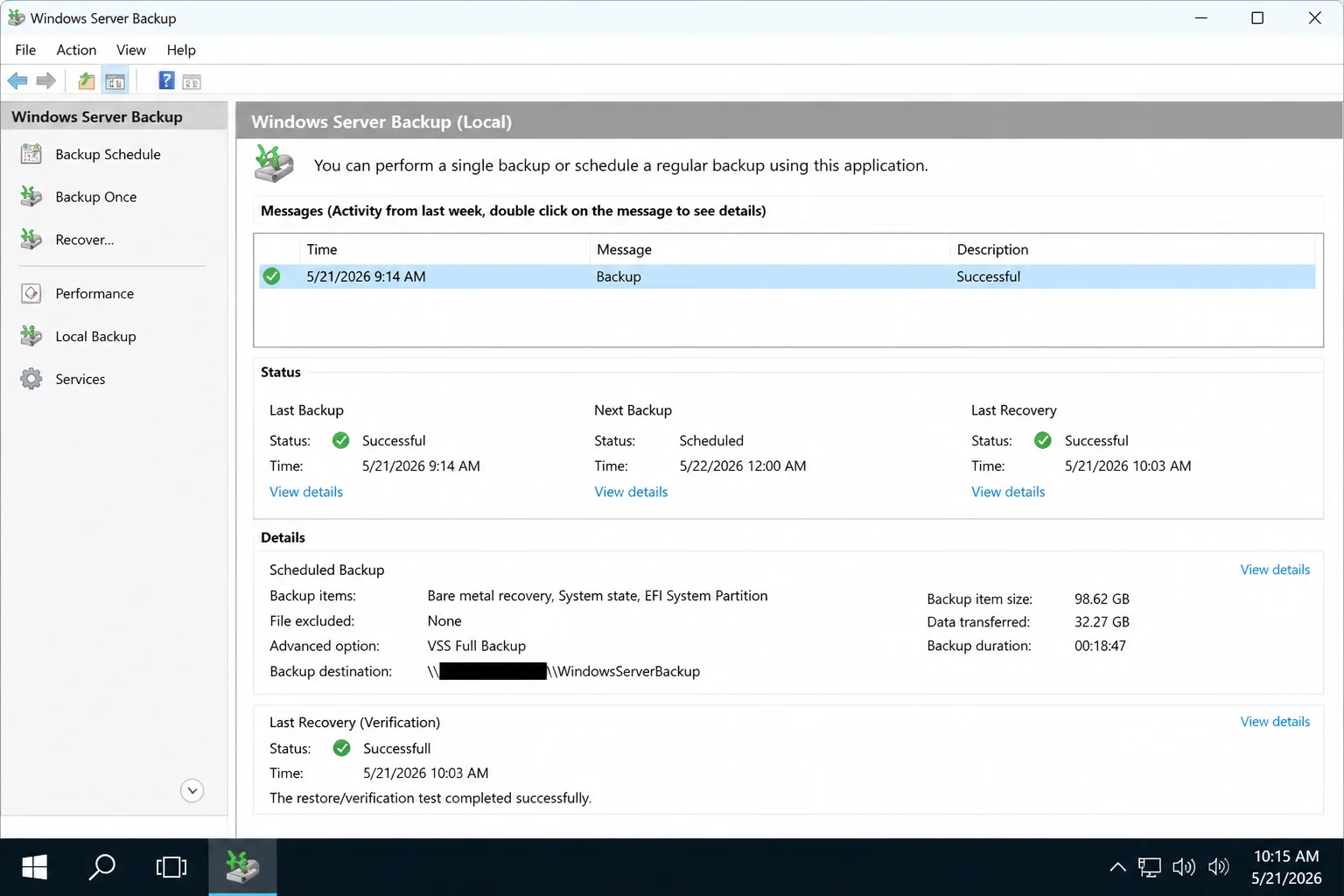Click the Performance icon in sidebar

pos(31,293)
